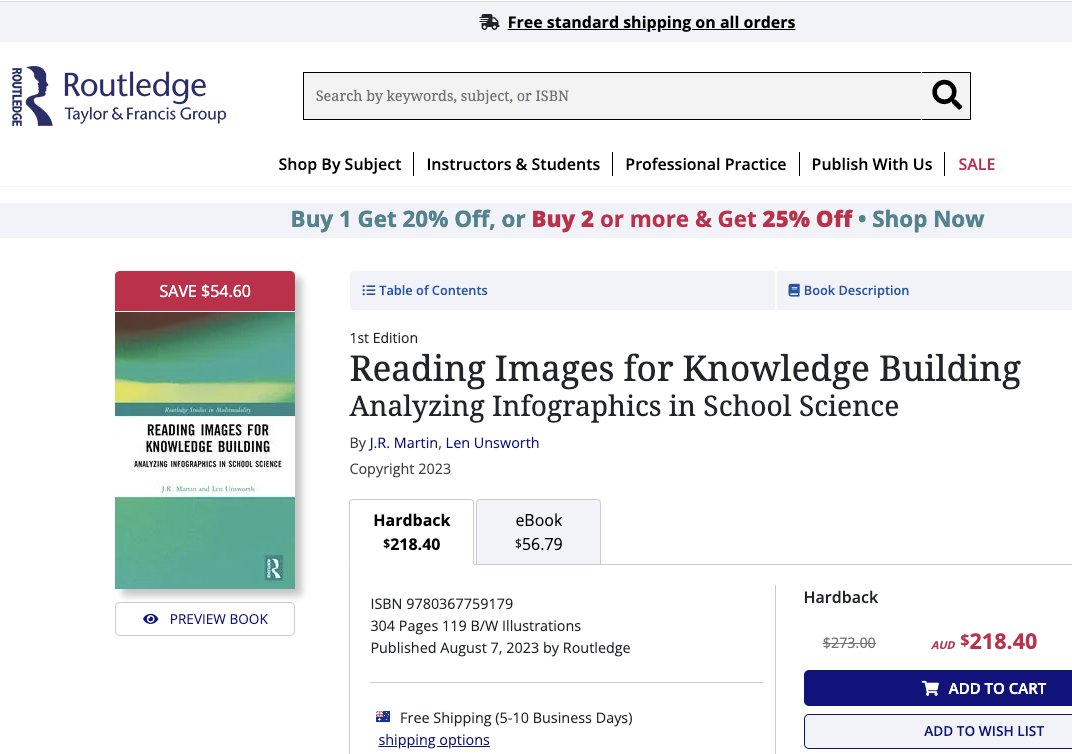Open Professional Practice menu
This screenshot has height=754, width=1072.
706,164
